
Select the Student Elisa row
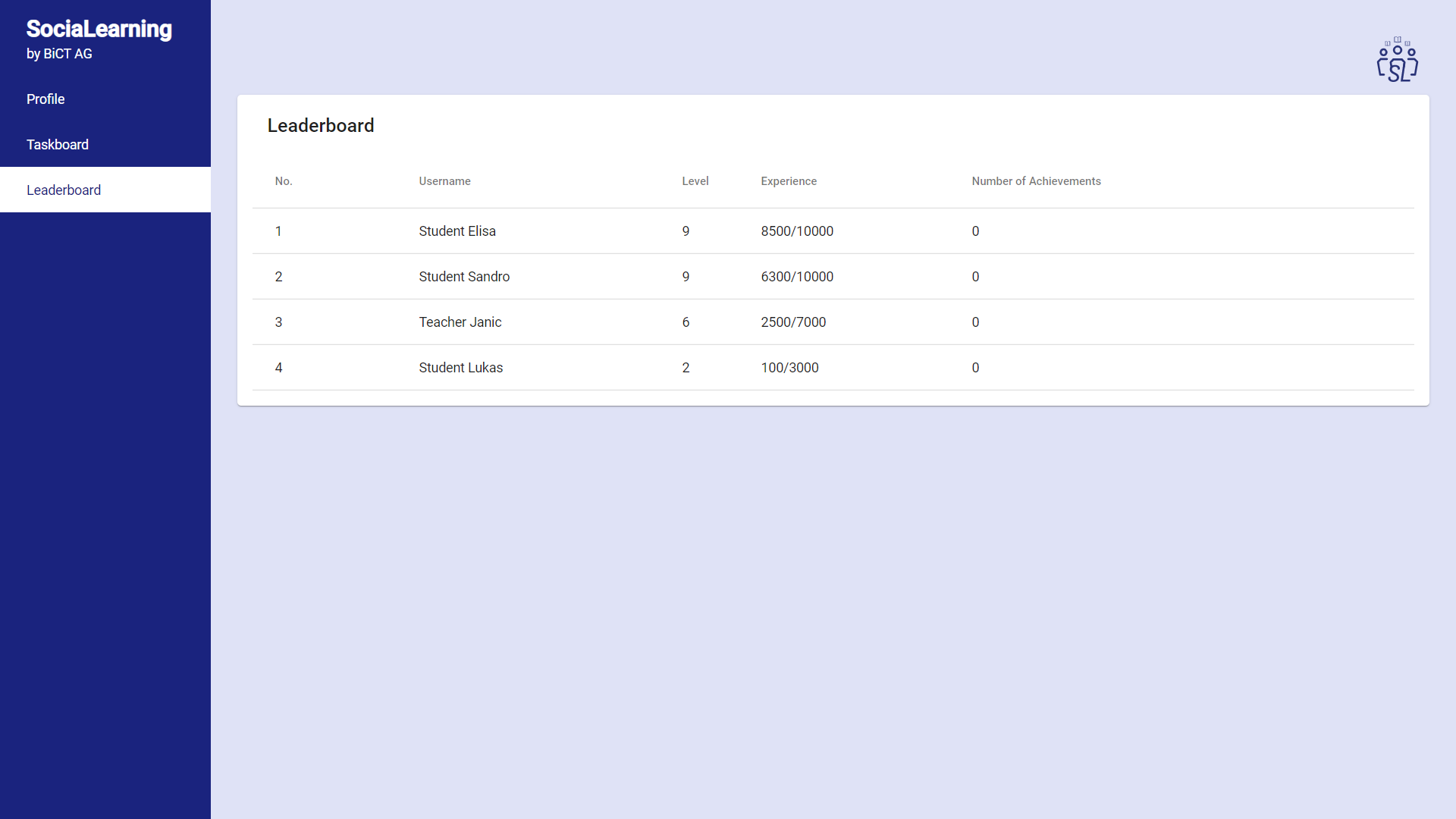[x=457, y=231]
